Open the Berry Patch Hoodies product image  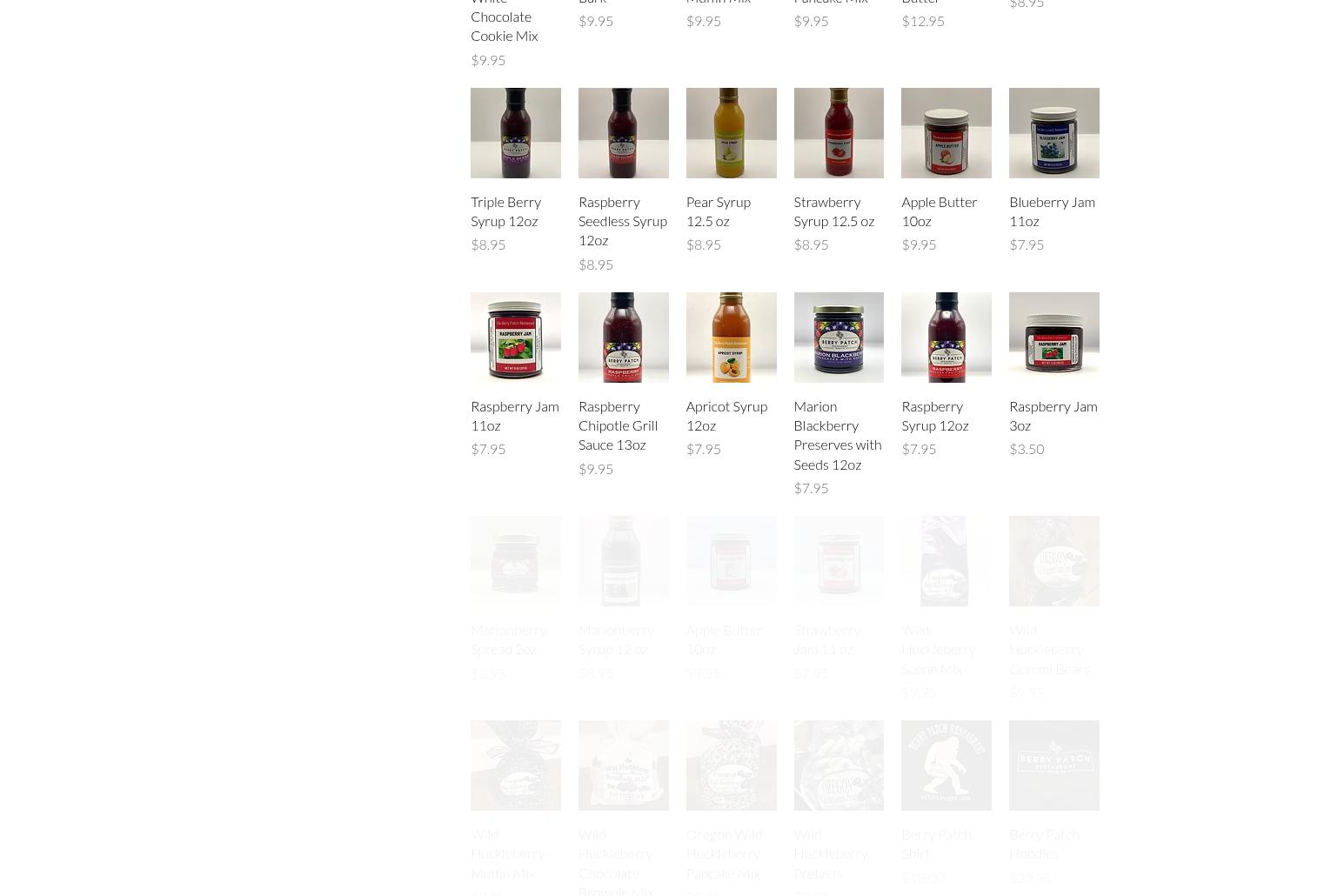pyautogui.click(x=1054, y=765)
